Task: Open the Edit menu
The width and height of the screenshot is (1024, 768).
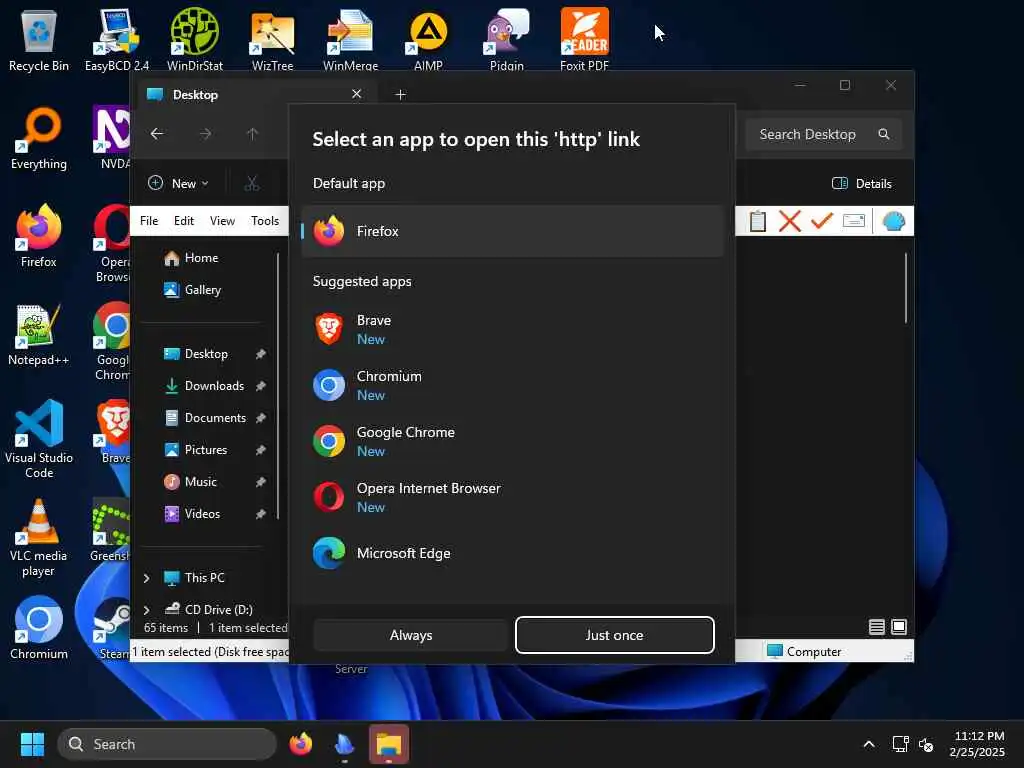Action: pyautogui.click(x=184, y=221)
